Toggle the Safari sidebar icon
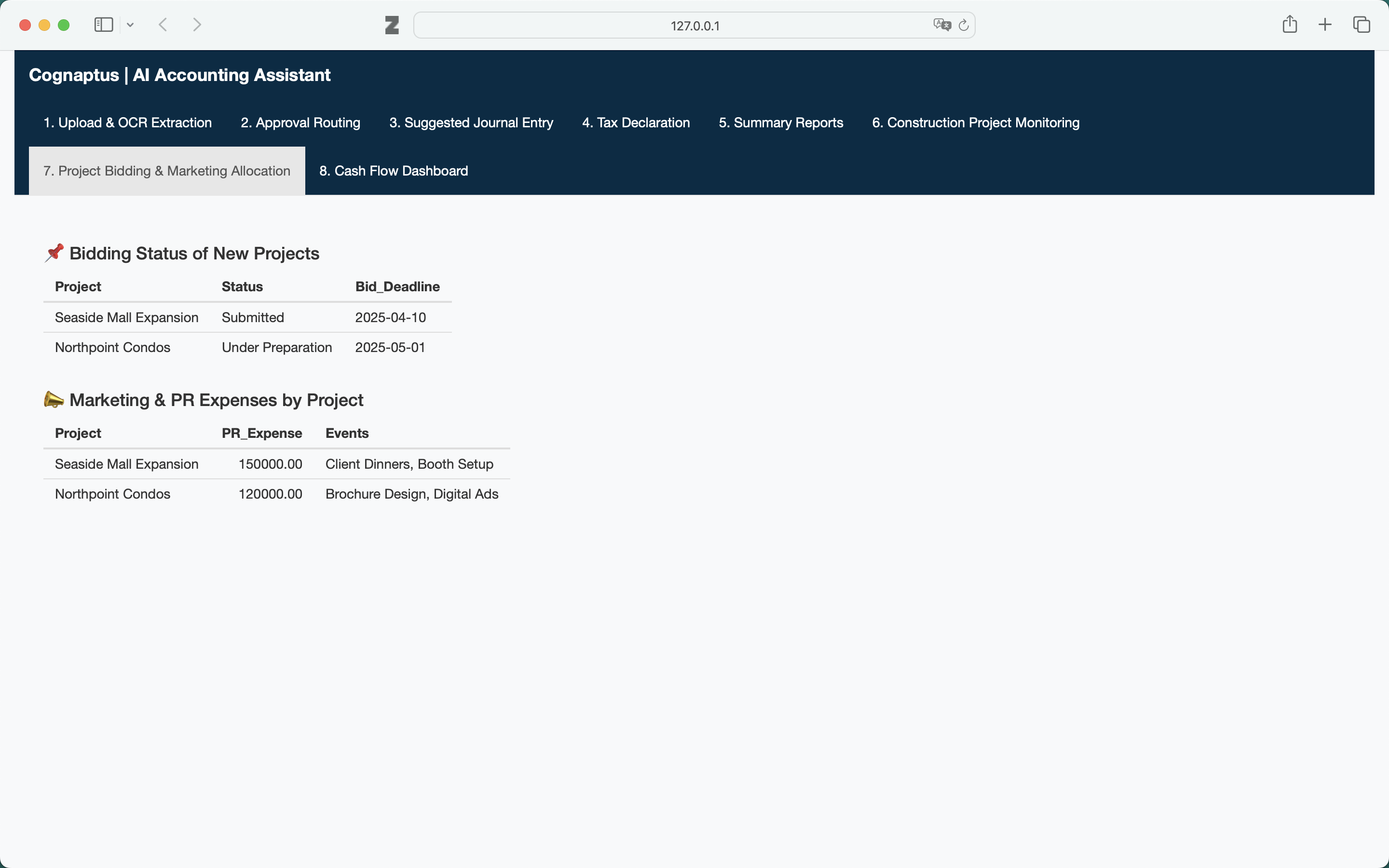 click(x=103, y=25)
